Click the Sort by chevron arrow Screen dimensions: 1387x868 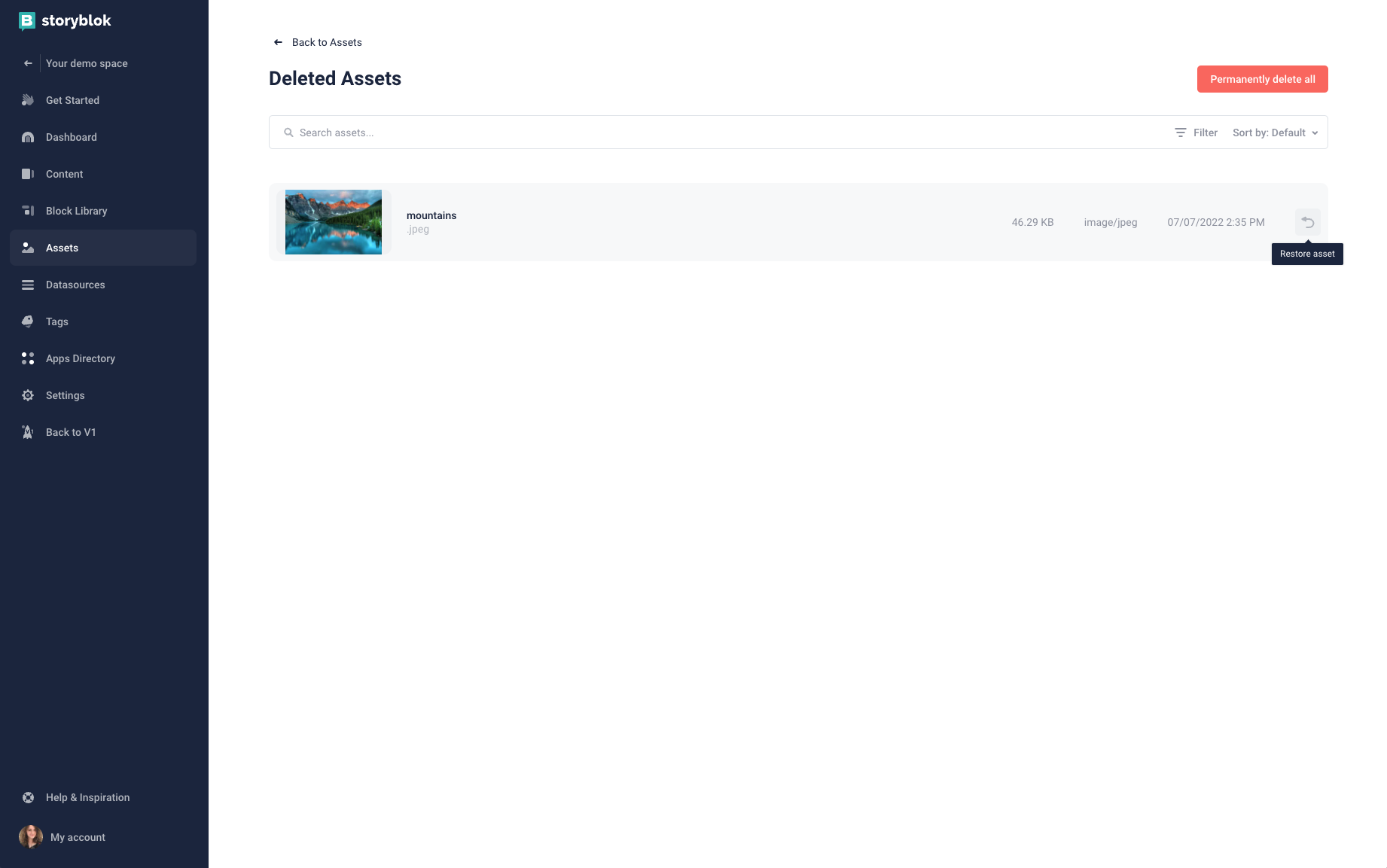(x=1315, y=133)
